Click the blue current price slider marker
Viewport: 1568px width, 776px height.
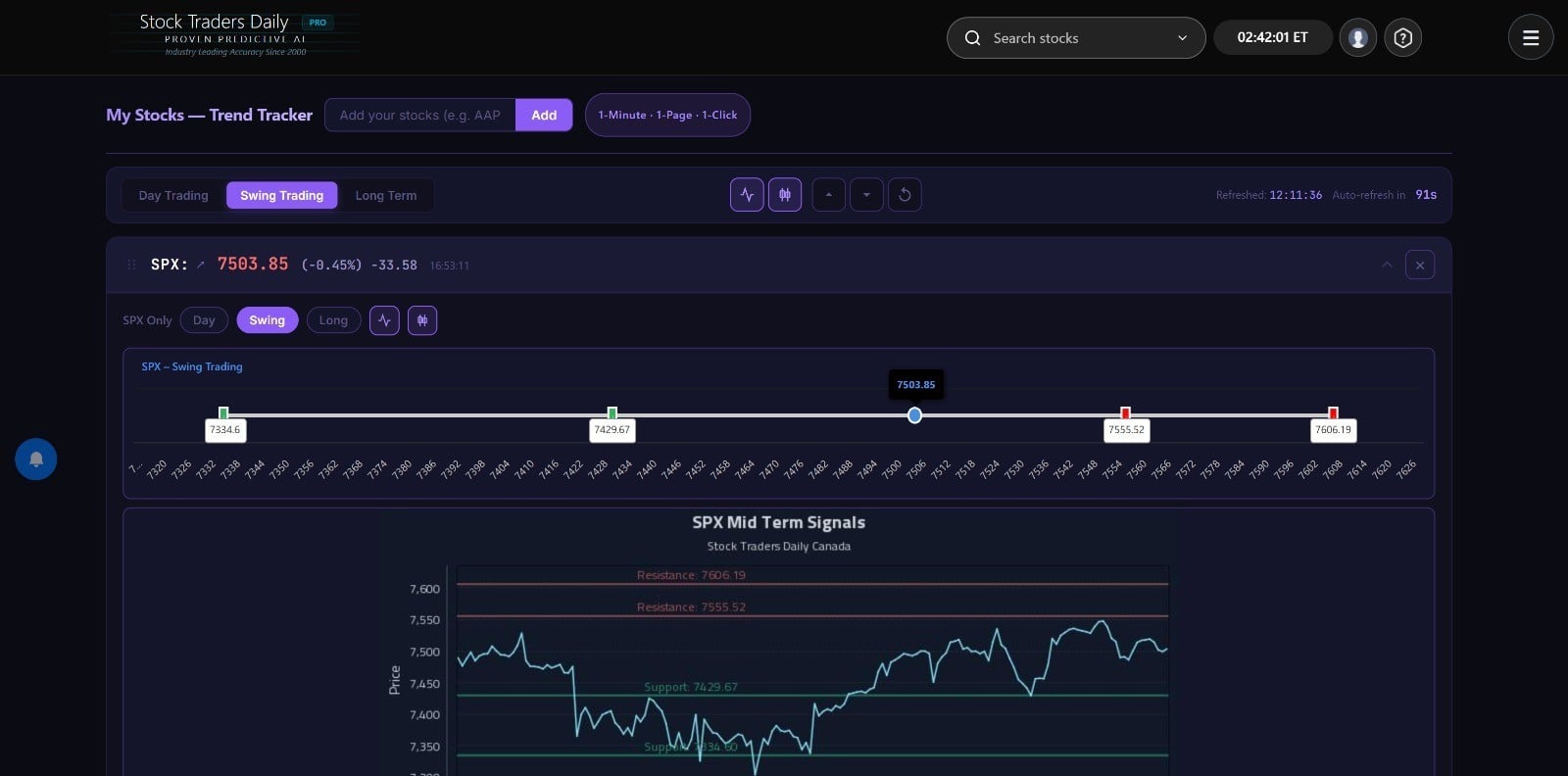click(x=914, y=415)
